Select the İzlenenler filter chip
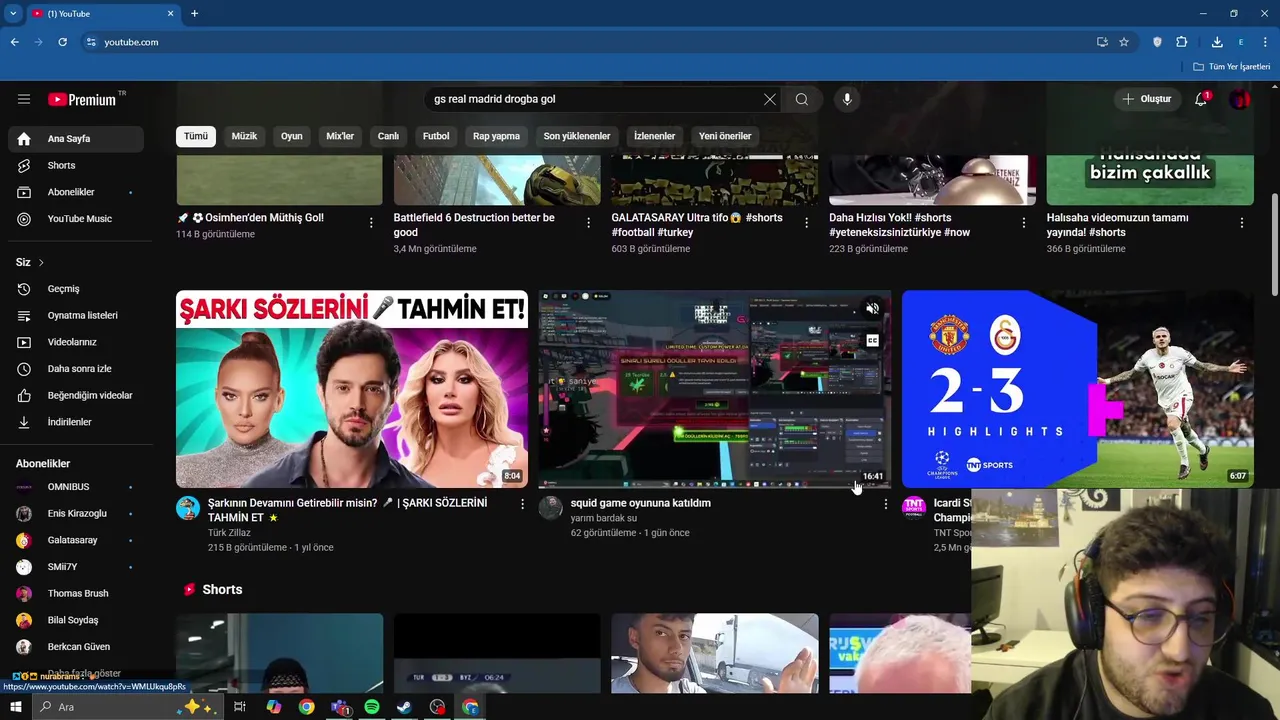This screenshot has height=720, width=1280. tap(655, 136)
